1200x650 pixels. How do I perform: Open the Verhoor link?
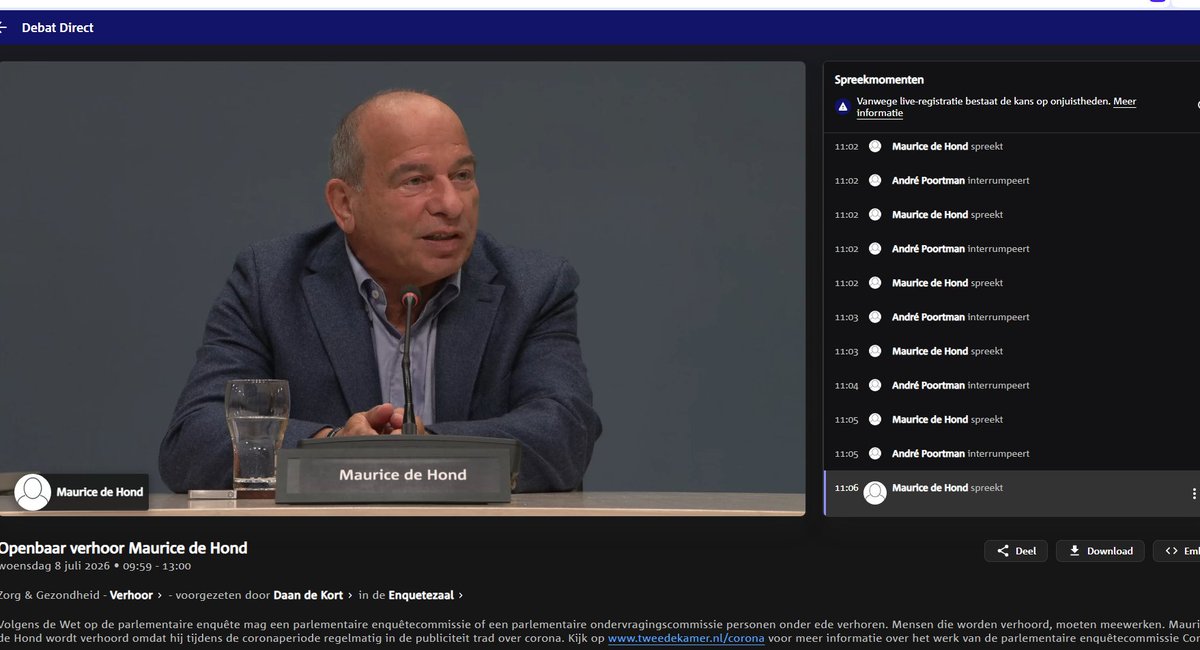point(136,595)
